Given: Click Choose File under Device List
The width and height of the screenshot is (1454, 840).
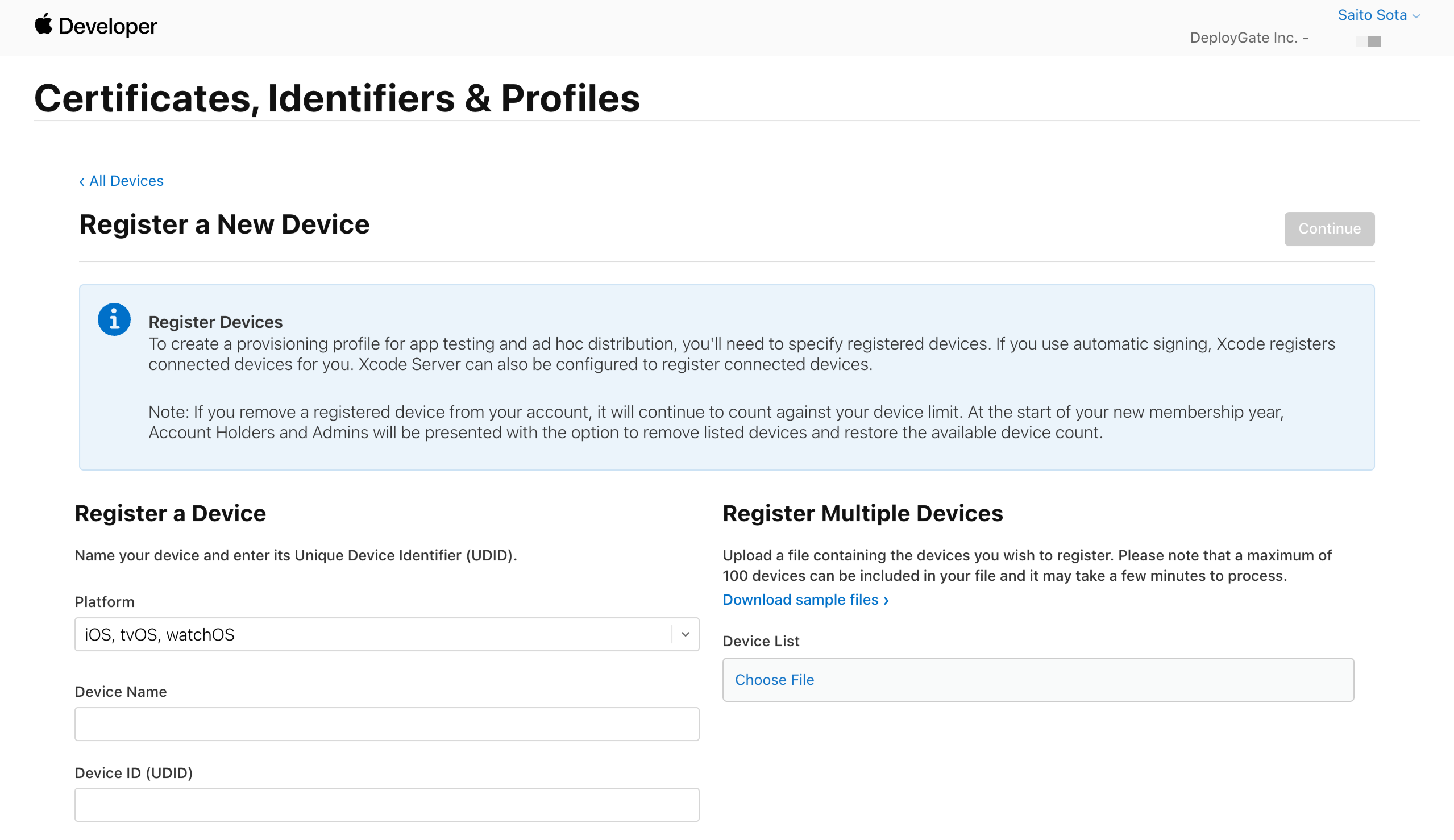Looking at the screenshot, I should coord(774,680).
